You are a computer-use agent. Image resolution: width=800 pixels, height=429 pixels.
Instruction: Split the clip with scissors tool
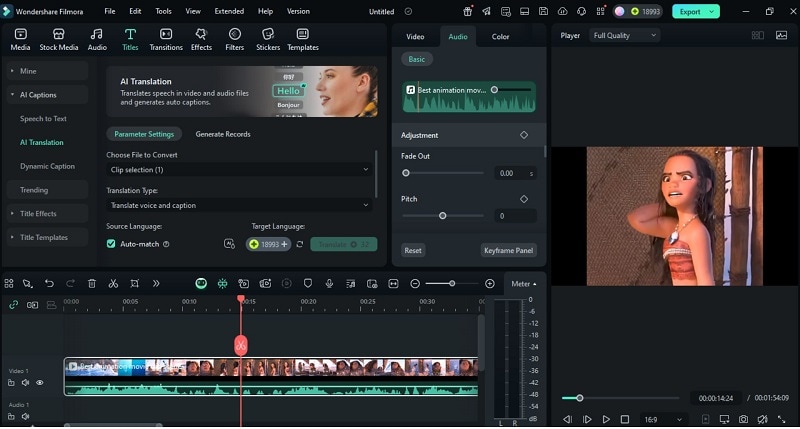(113, 284)
